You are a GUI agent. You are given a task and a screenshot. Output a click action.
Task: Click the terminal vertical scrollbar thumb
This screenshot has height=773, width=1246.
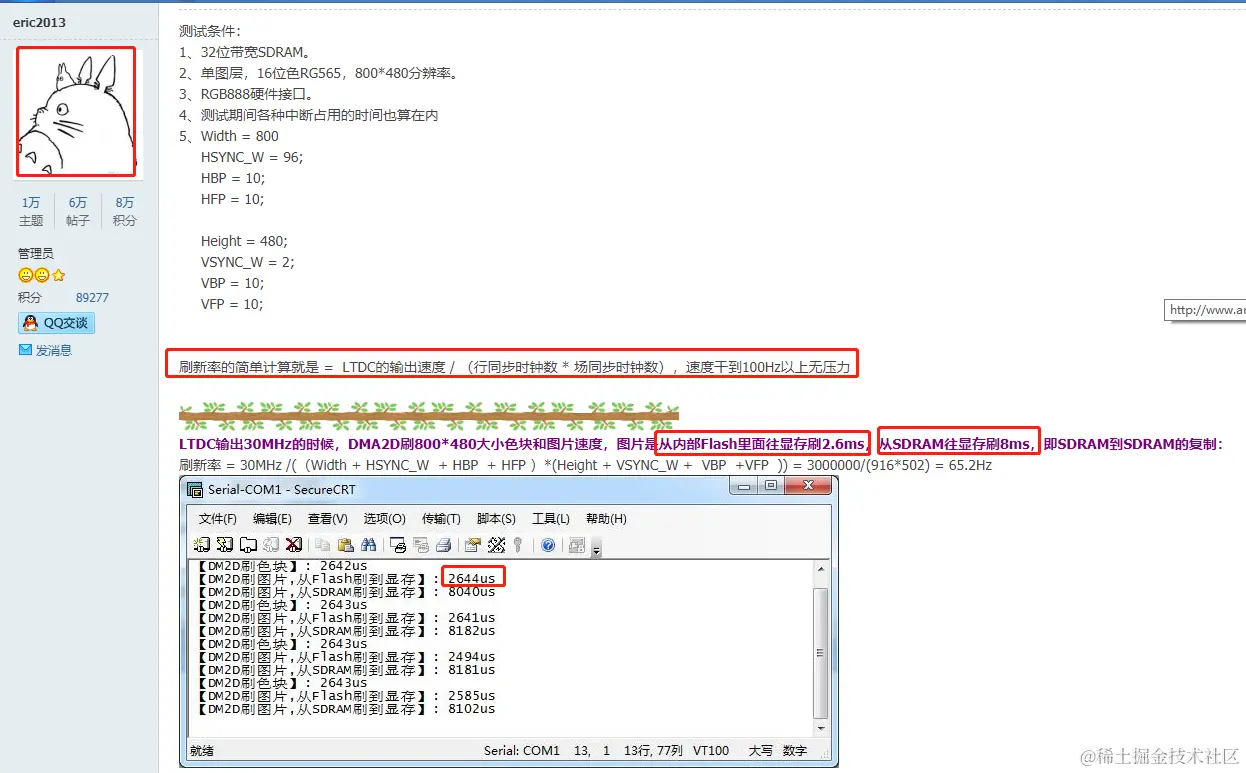pyautogui.click(x=821, y=652)
